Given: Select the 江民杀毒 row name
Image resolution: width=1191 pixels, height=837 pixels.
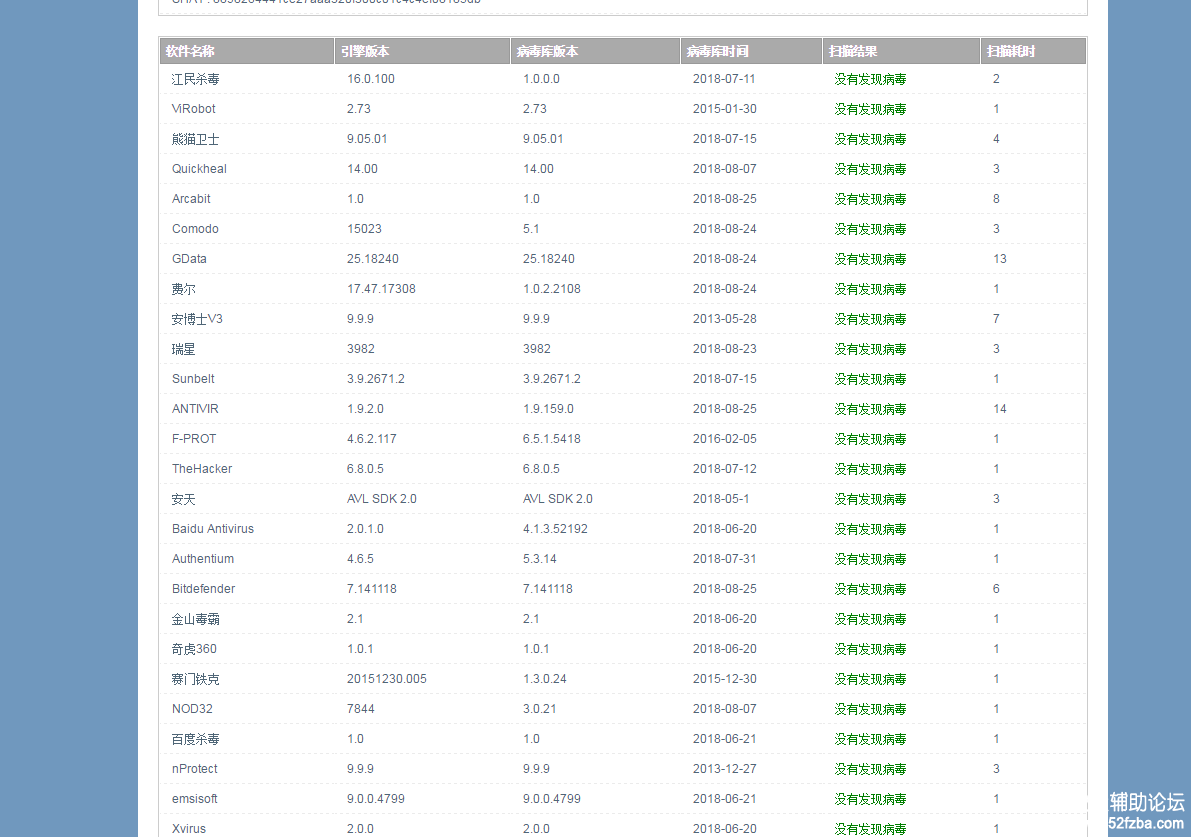Looking at the screenshot, I should 195,79.
